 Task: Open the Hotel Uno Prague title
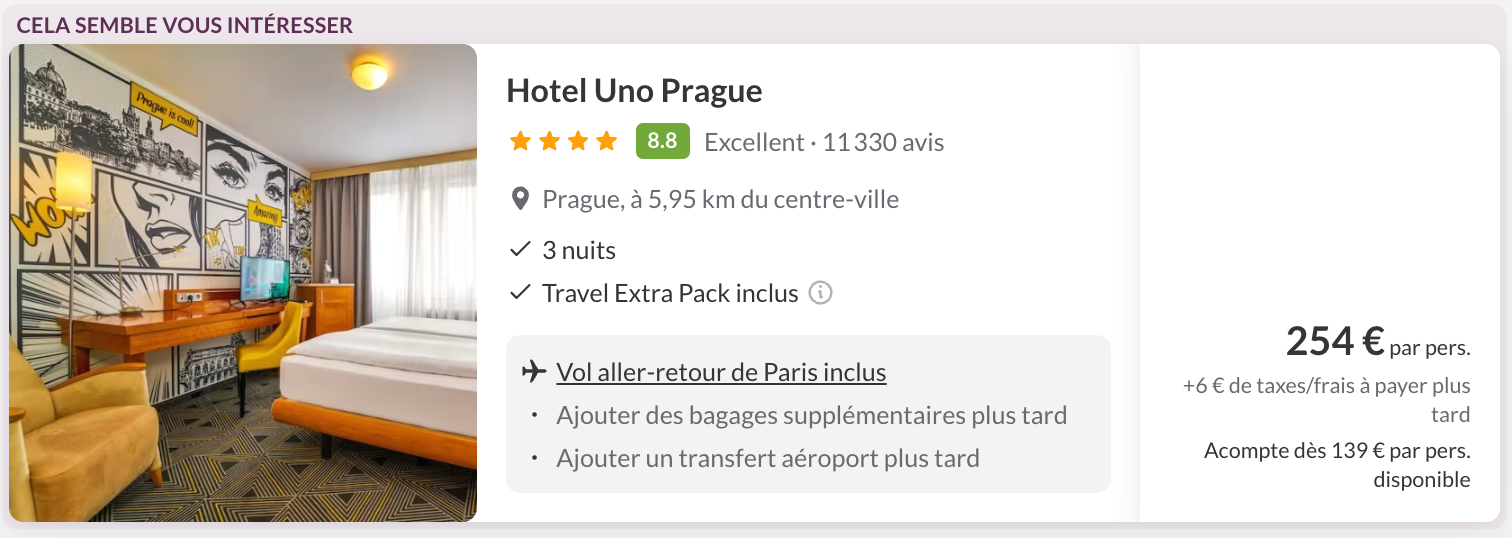pyautogui.click(x=634, y=91)
